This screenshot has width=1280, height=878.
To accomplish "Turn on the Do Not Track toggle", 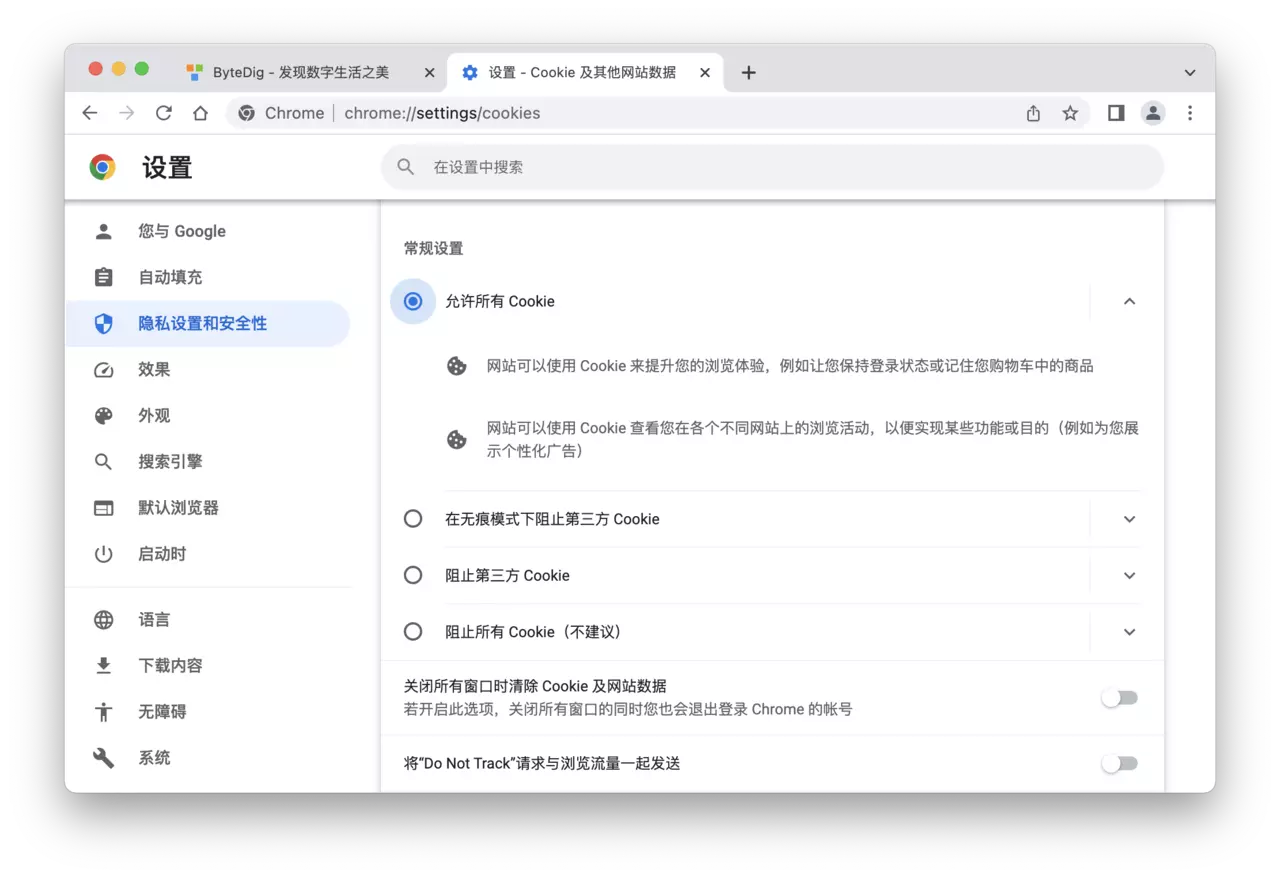I will 1119,764.
